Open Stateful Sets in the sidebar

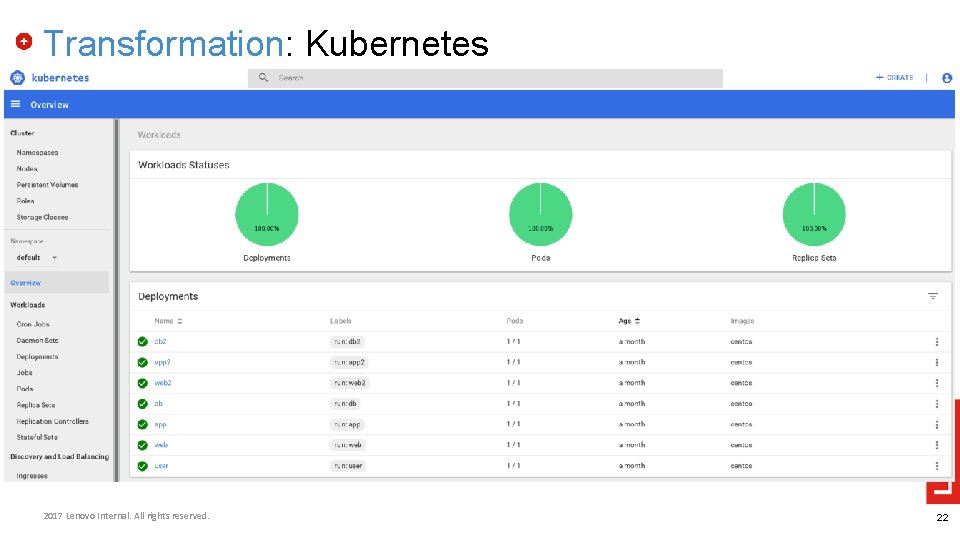[37, 437]
